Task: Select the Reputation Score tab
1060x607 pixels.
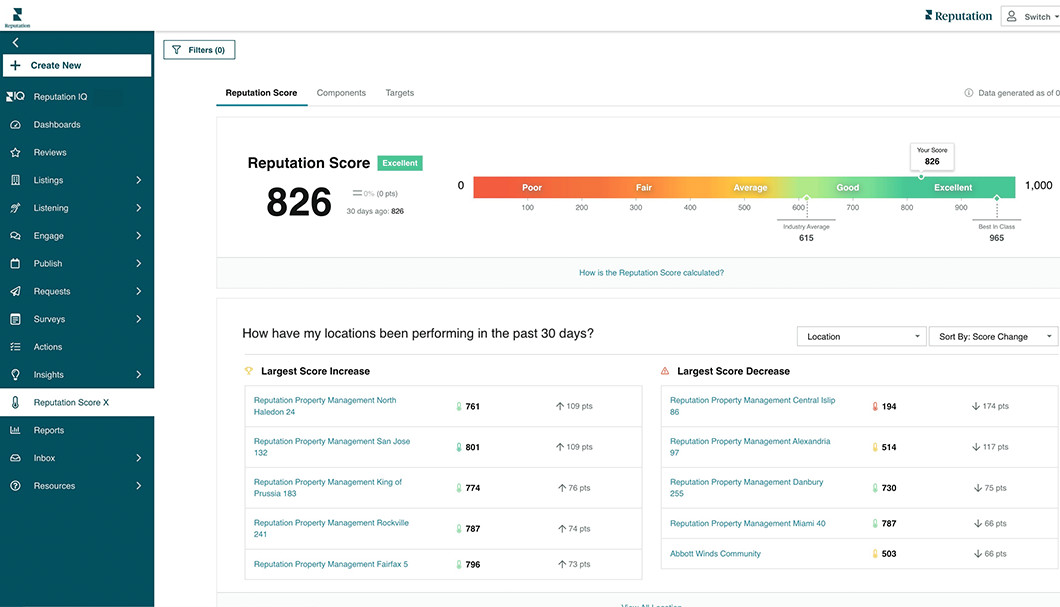Action: coord(262,93)
